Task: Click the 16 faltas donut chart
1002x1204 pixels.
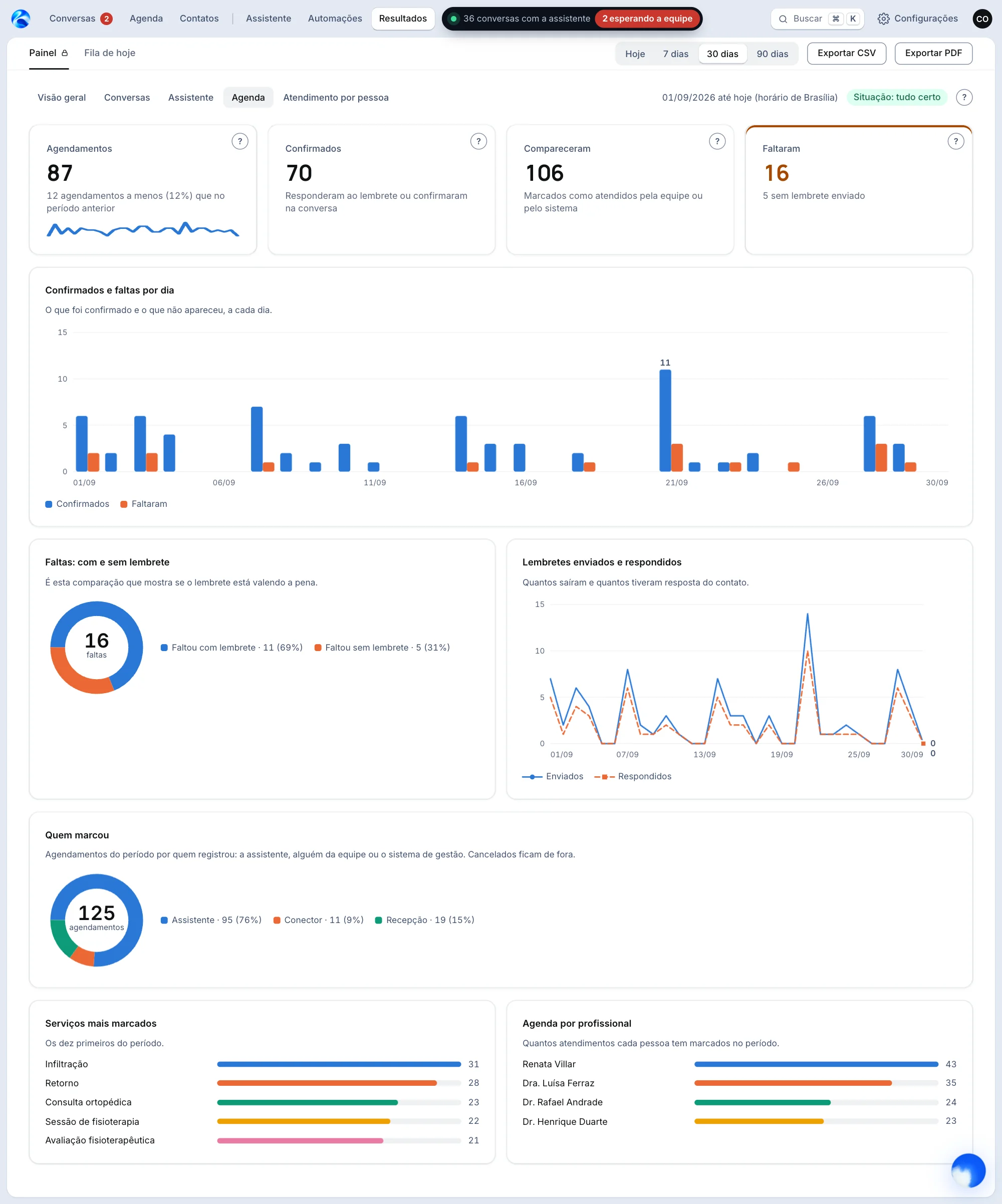Action: (x=96, y=647)
